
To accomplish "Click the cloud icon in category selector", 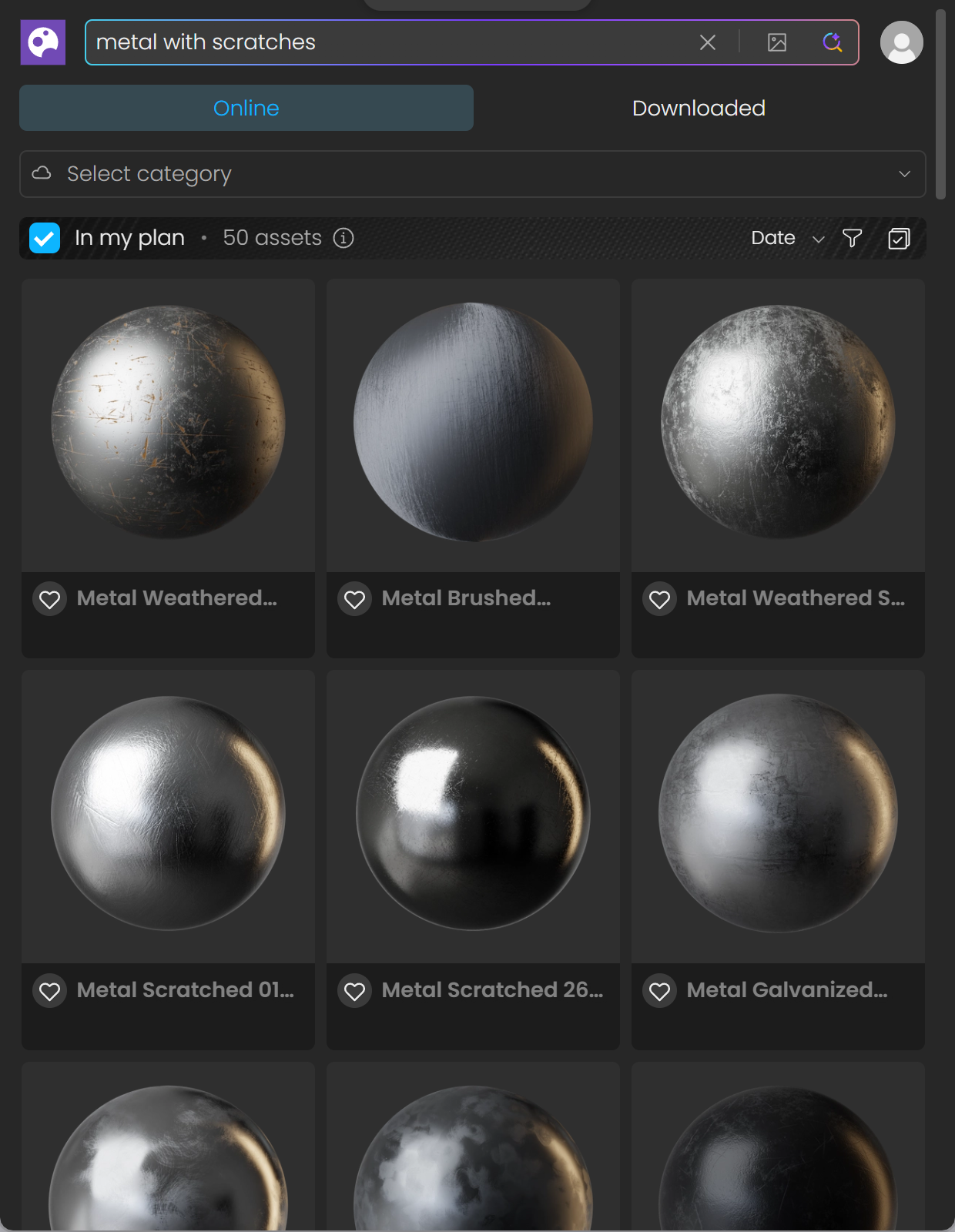I will pos(42,173).
